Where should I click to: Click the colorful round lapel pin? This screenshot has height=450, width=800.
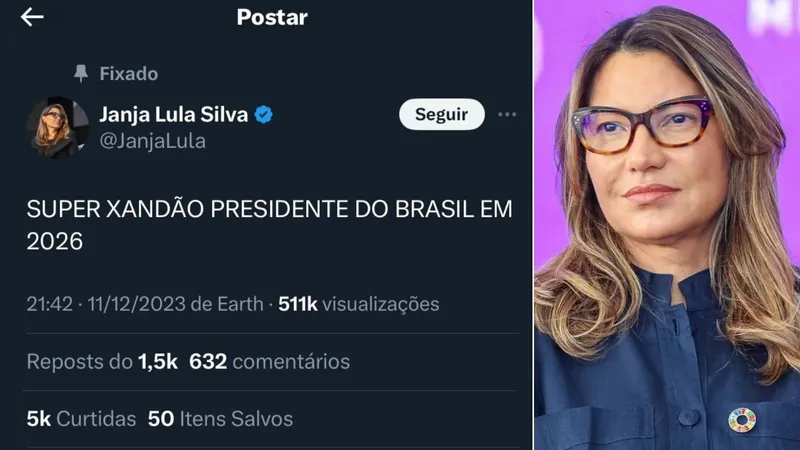click(x=742, y=420)
